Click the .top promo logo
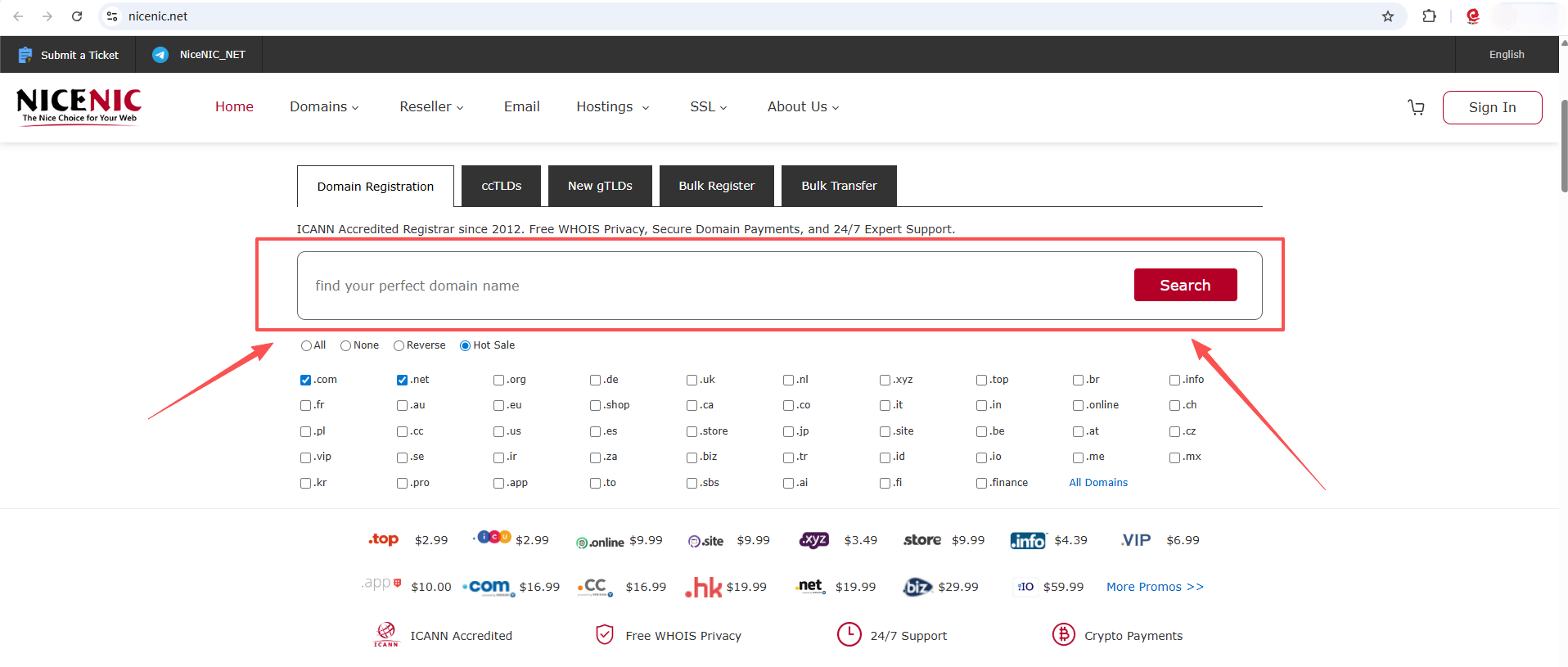The height and width of the screenshot is (667, 1568). (384, 539)
